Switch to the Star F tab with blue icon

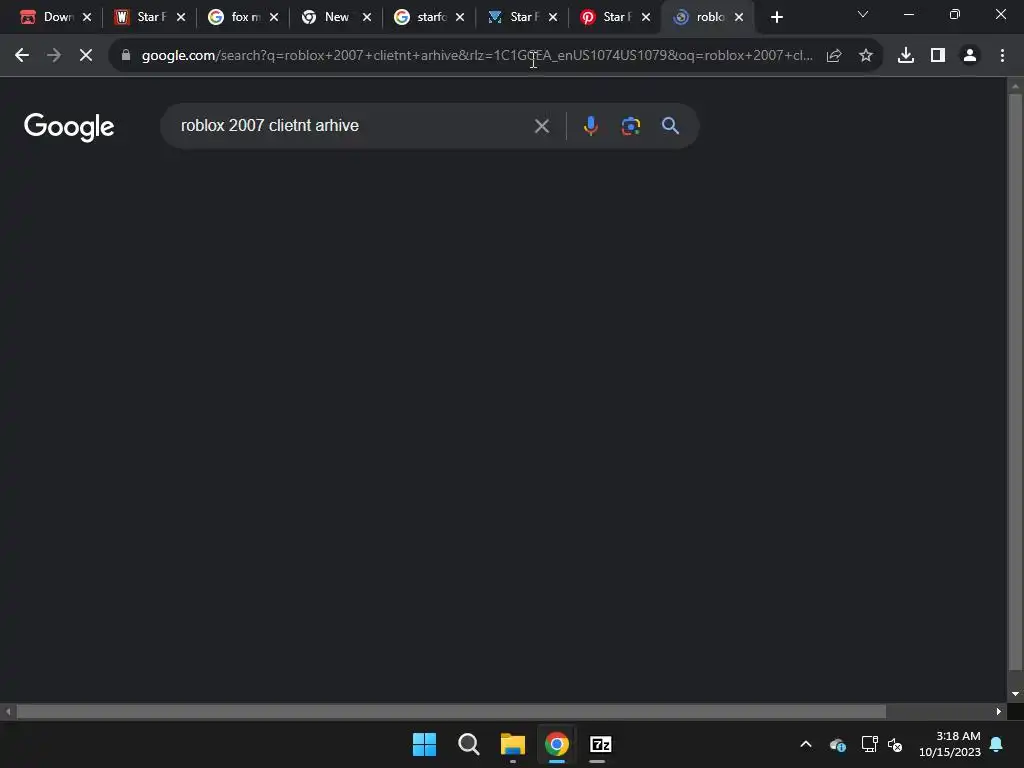(x=521, y=17)
